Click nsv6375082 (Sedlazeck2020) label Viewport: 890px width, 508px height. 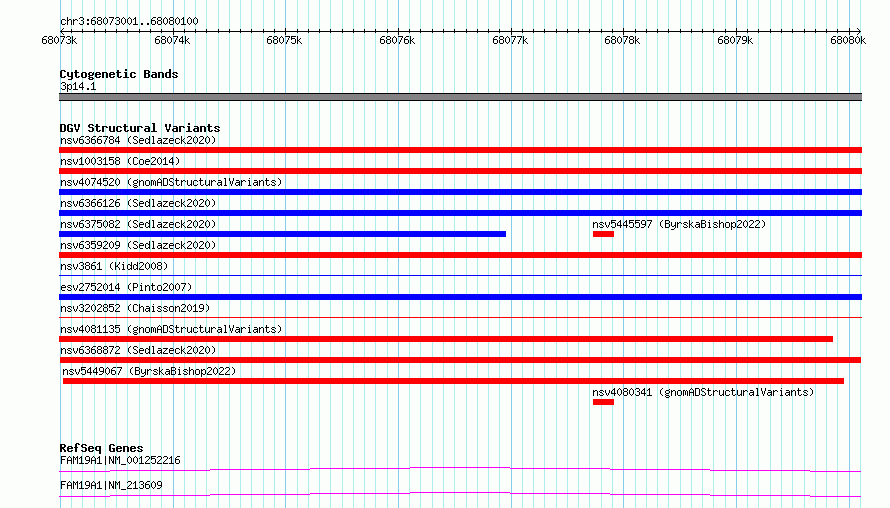coord(138,224)
